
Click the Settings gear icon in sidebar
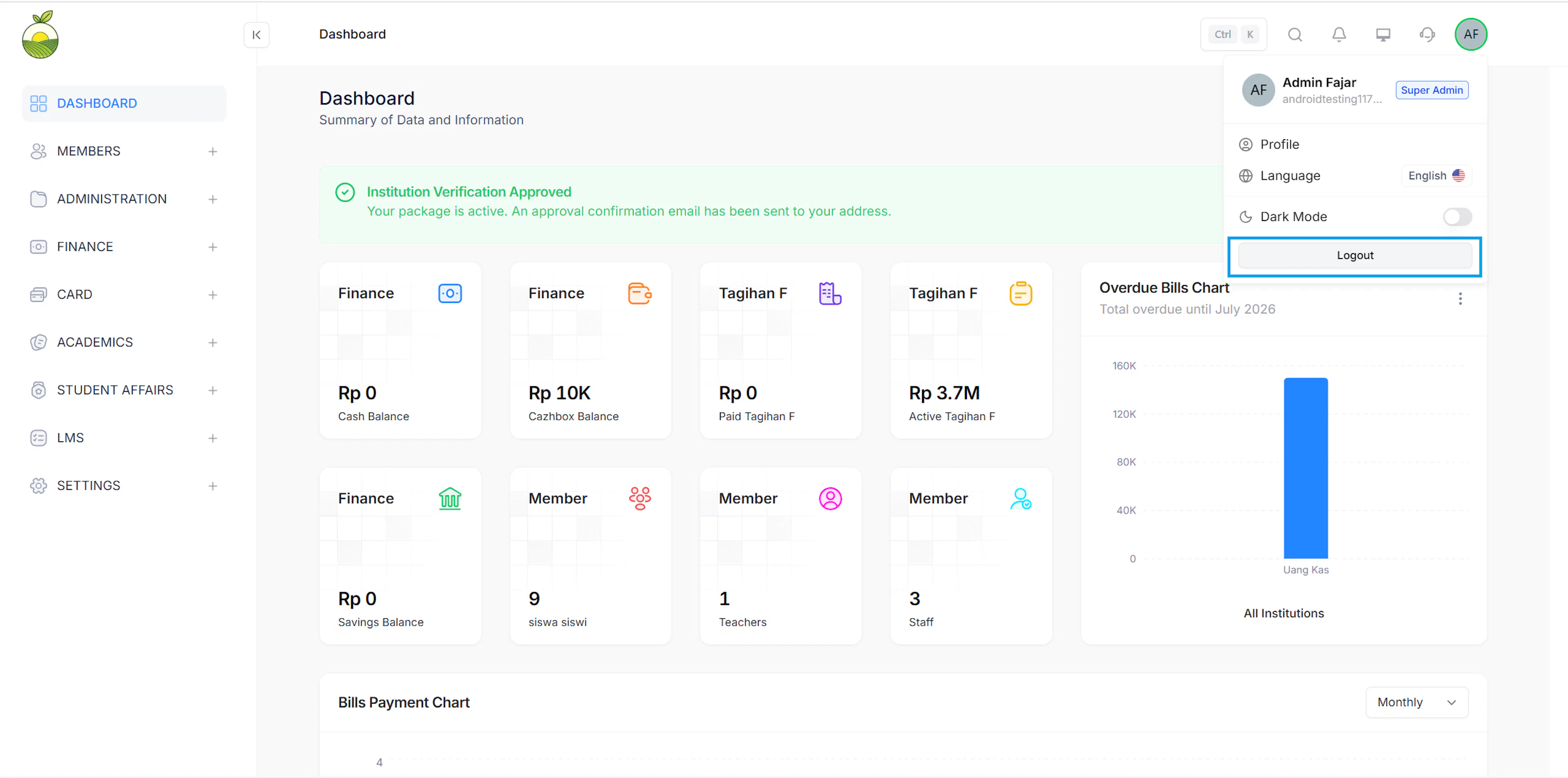pyautogui.click(x=38, y=486)
